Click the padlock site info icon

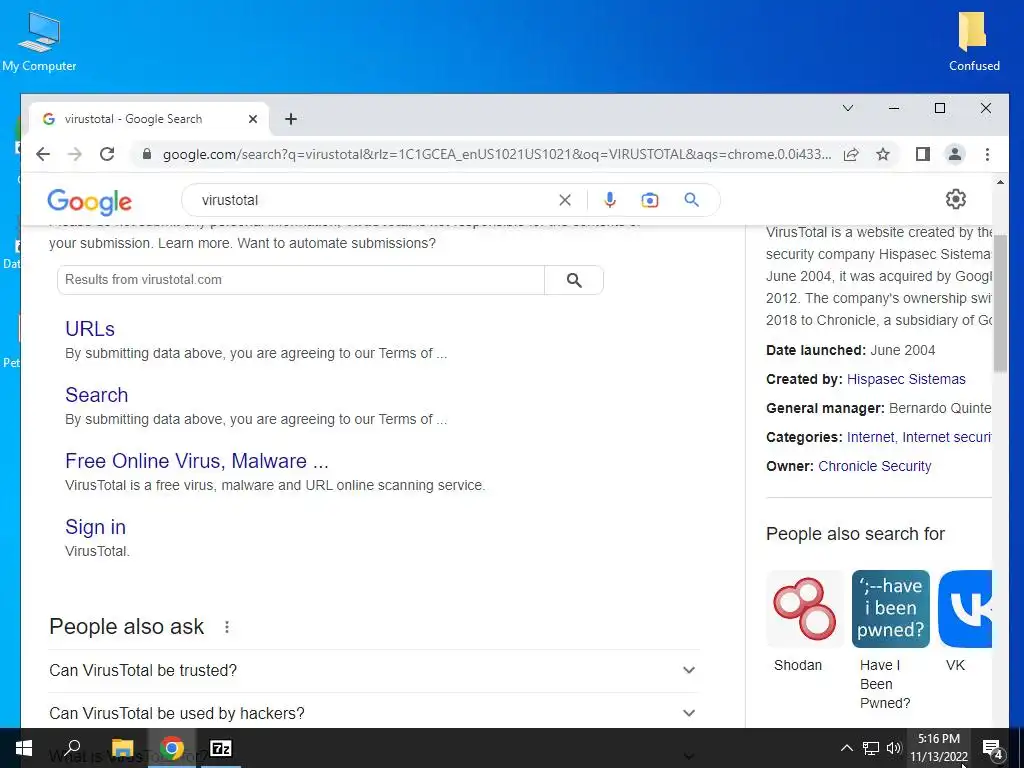[147, 154]
